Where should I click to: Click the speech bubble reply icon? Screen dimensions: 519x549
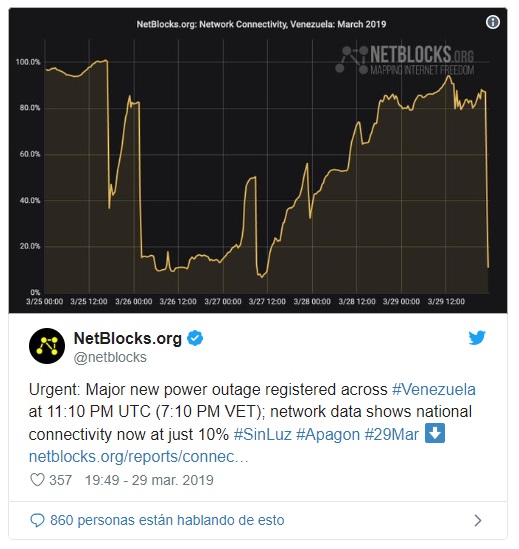click(37, 520)
